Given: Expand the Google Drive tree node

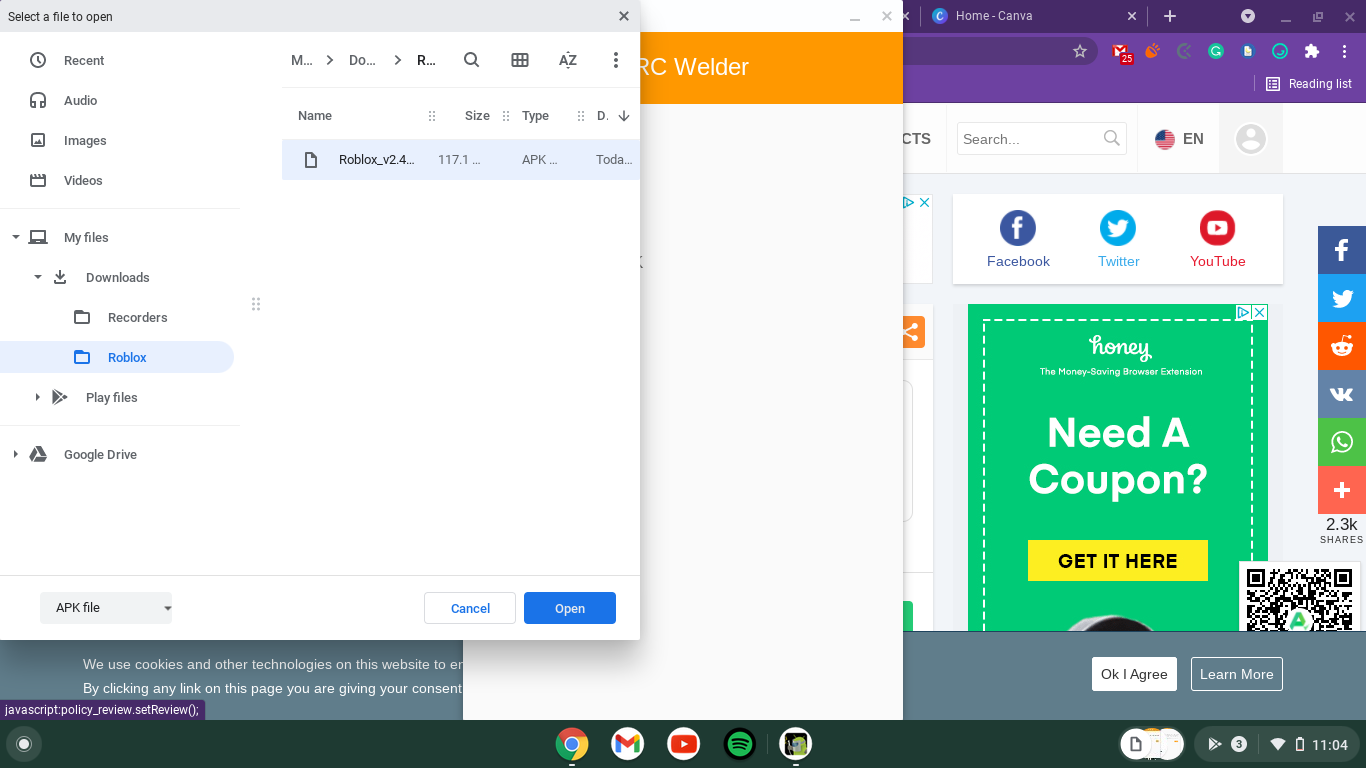Looking at the screenshot, I should click(15, 454).
